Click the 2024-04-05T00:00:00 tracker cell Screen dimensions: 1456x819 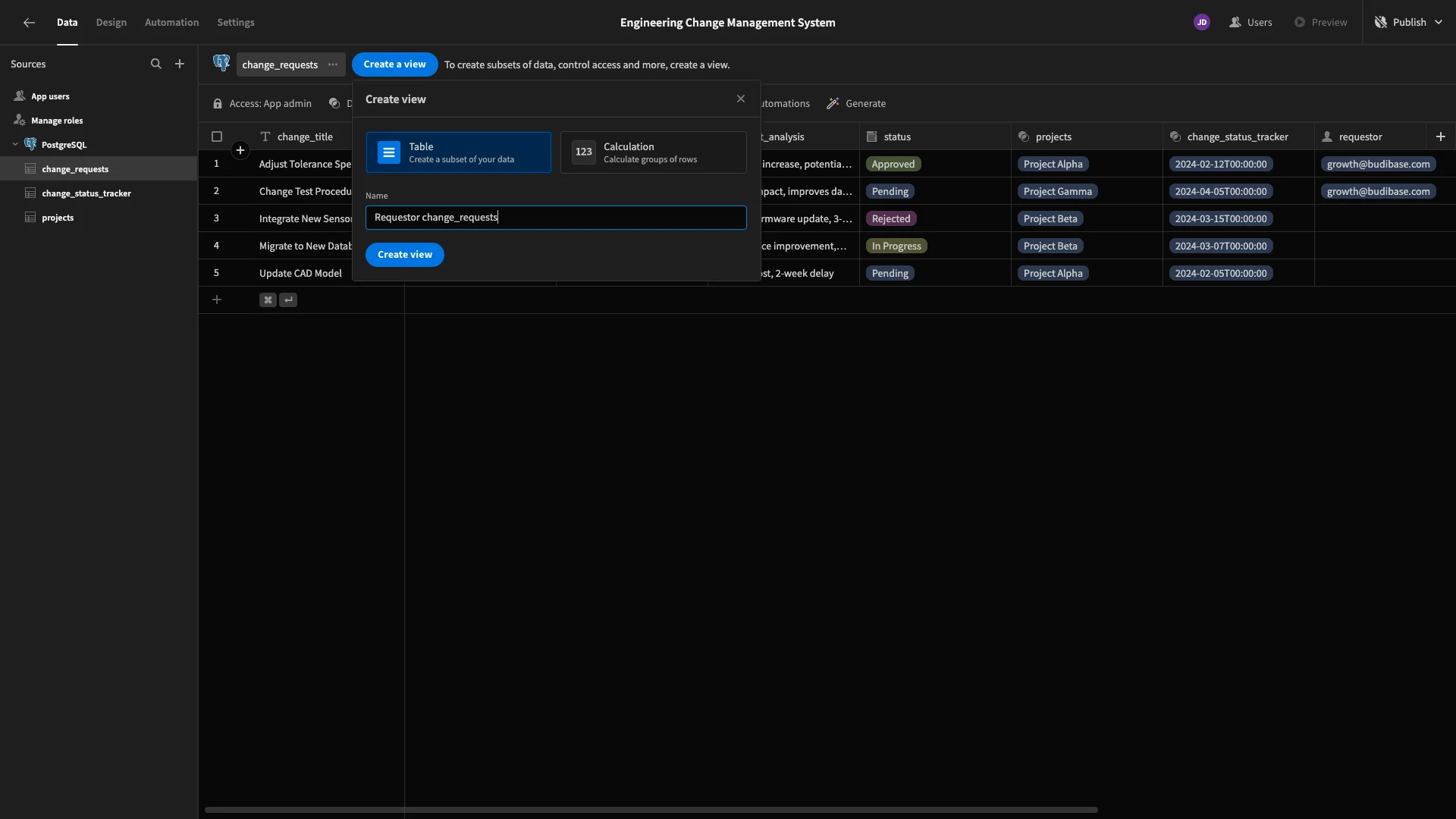[x=1221, y=192]
